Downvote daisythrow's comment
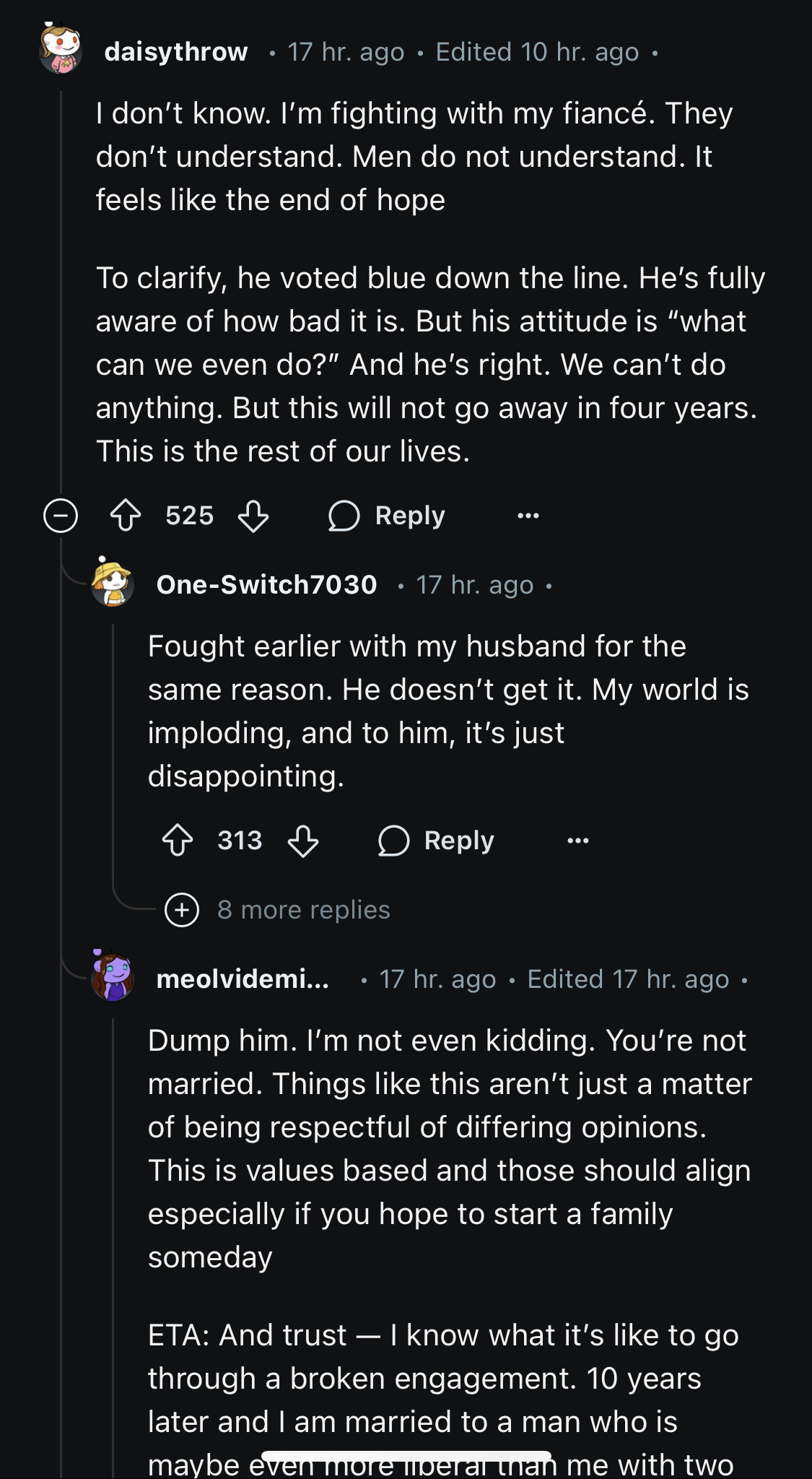This screenshot has height=1479, width=812. tap(253, 516)
